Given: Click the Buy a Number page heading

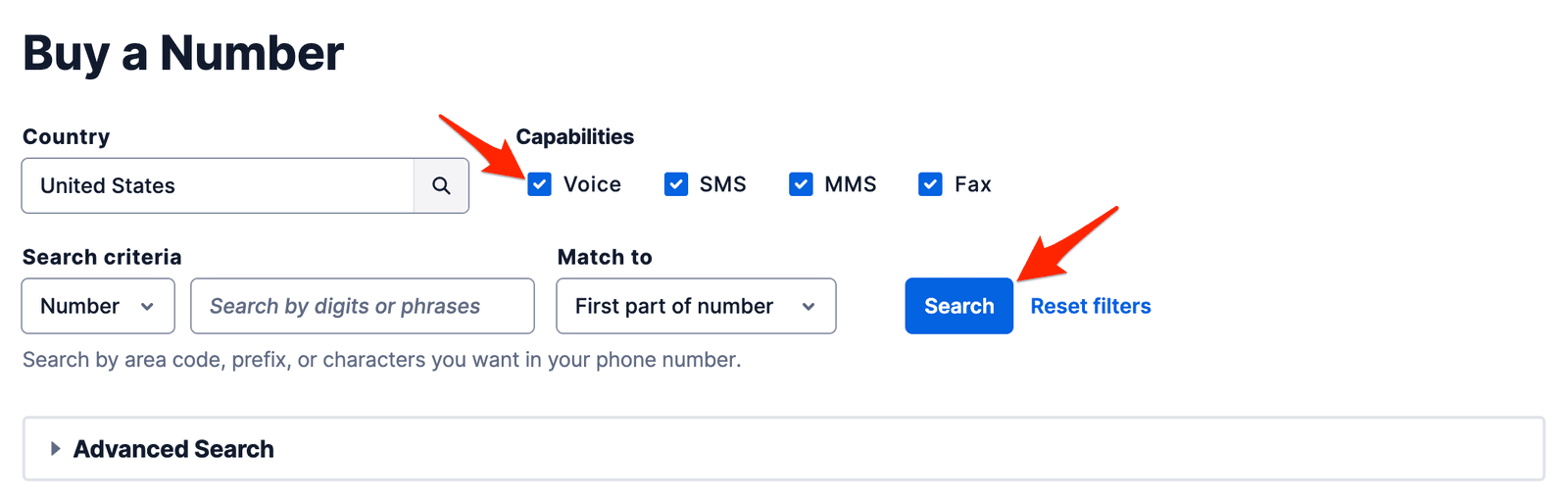Looking at the screenshot, I should pos(183,53).
